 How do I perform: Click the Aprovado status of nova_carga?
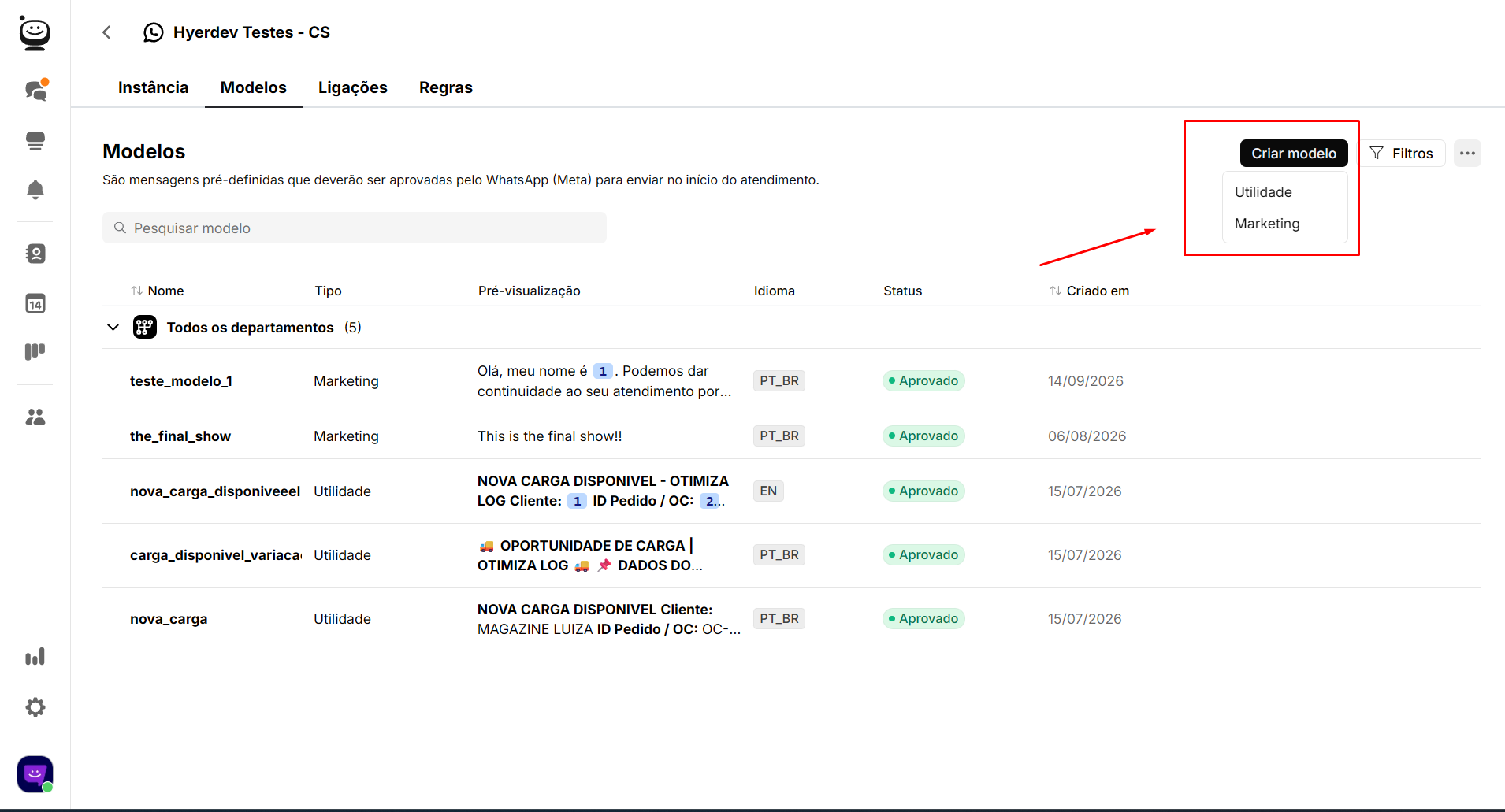coord(923,619)
